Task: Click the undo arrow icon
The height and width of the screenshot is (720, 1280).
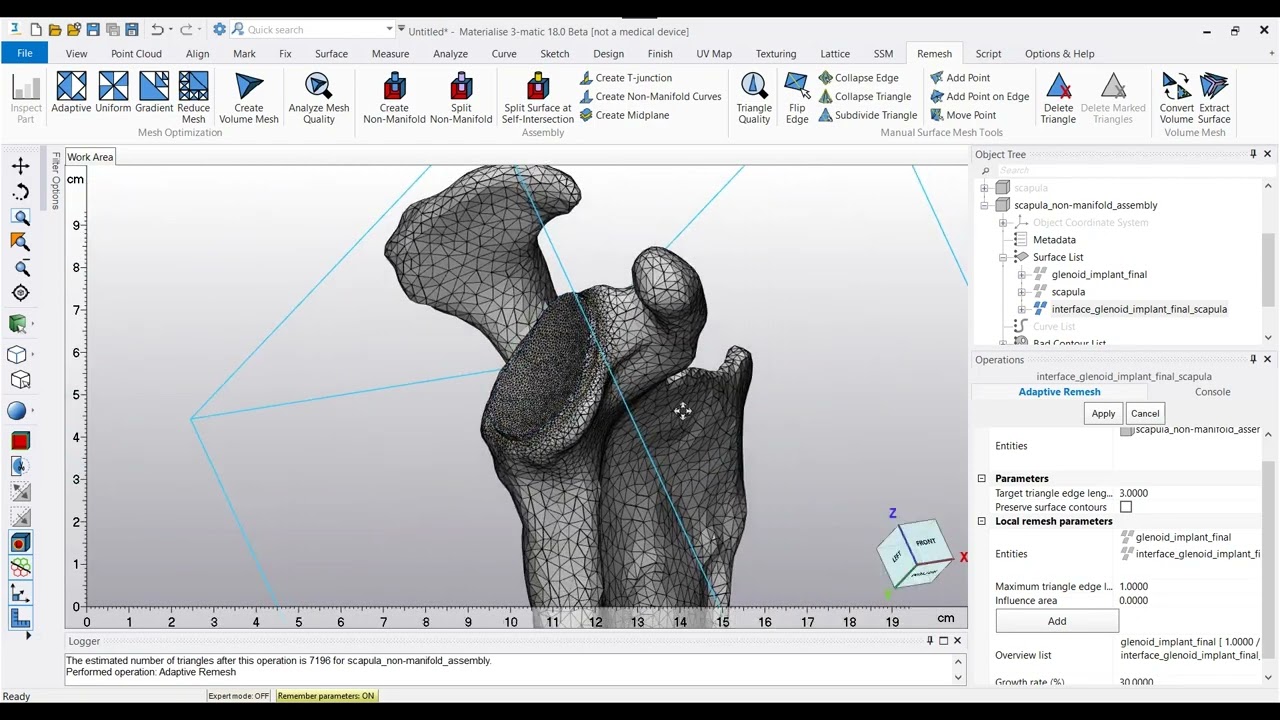Action: point(156,30)
